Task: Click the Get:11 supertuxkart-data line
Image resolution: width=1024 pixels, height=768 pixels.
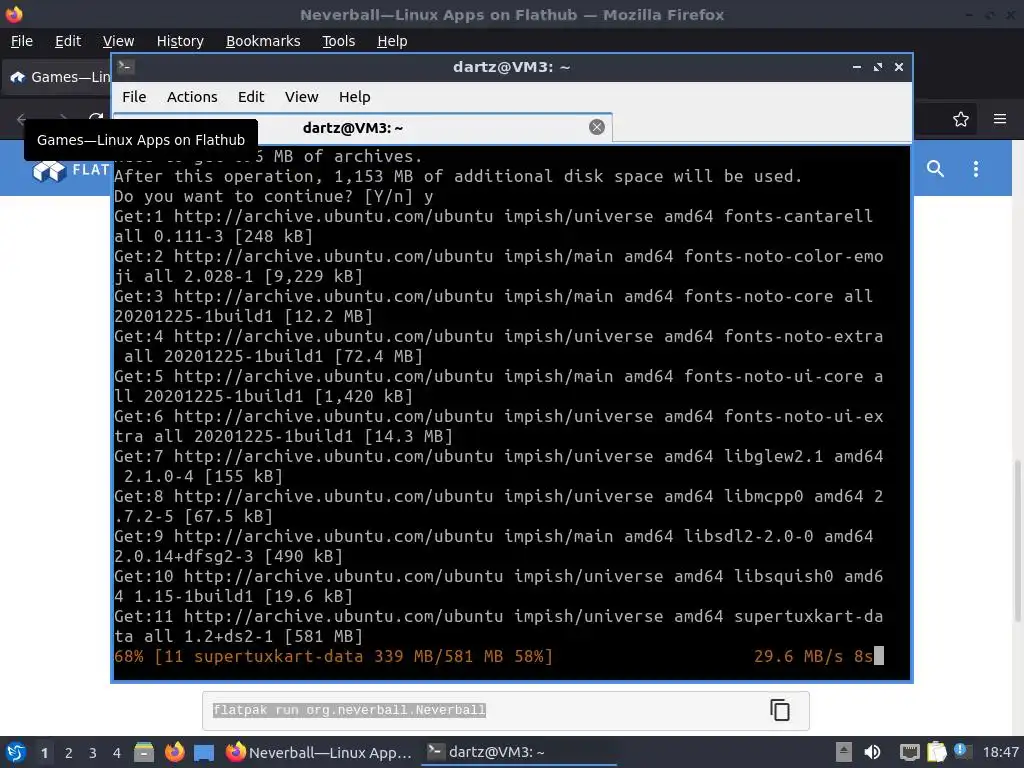Action: [x=498, y=626]
